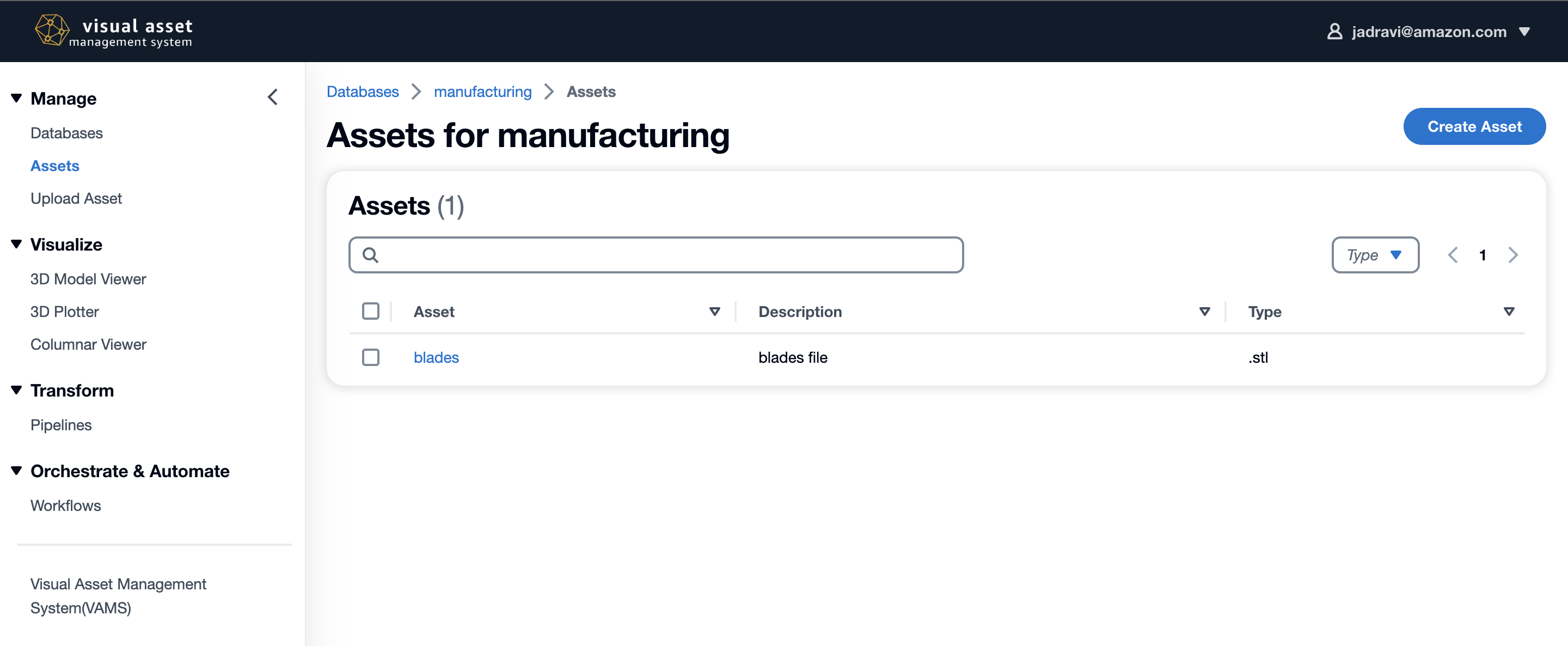Collapse the sidebar with the left chevron
The width and height of the screenshot is (1568, 646).
tap(273, 97)
